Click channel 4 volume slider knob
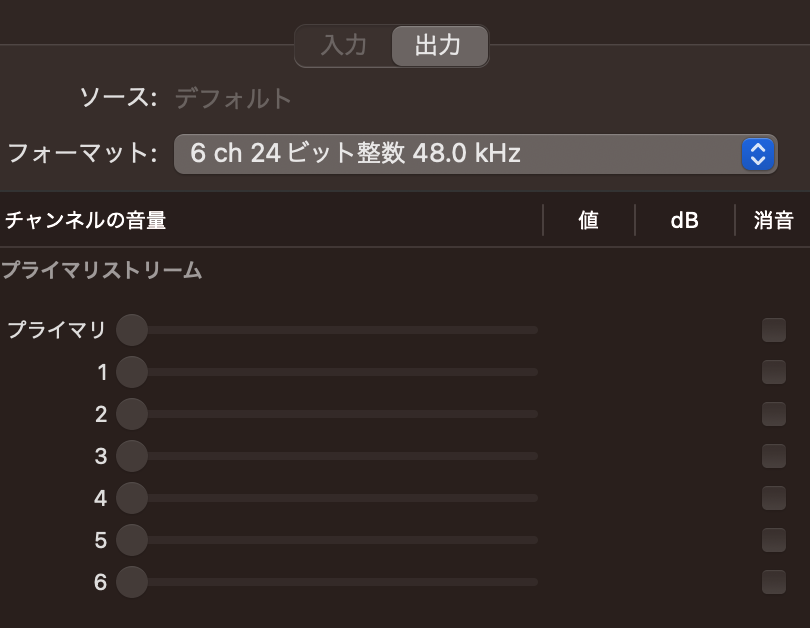The image size is (810, 628). point(132,498)
